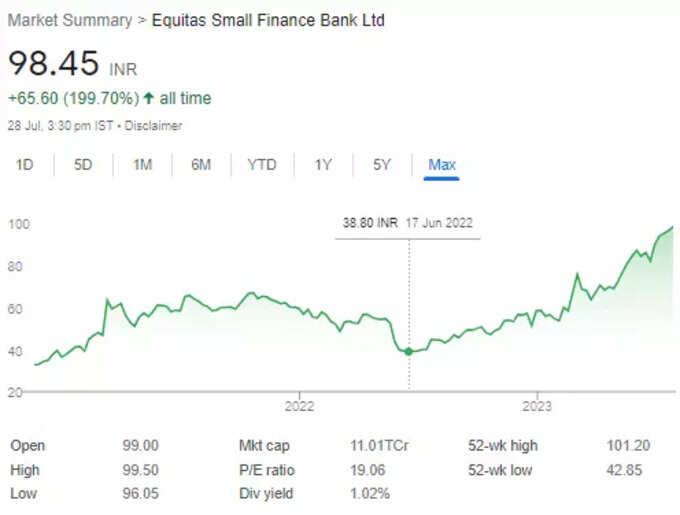The width and height of the screenshot is (680, 515).
Task: Open the 6M chart view
Action: coord(201,165)
